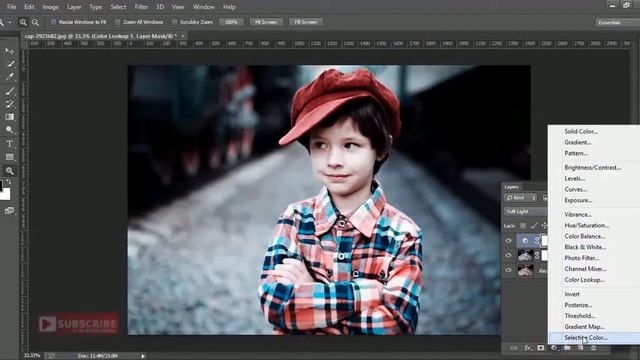
Task: Select the topmost tool in the tools panel
Action: tap(9, 51)
